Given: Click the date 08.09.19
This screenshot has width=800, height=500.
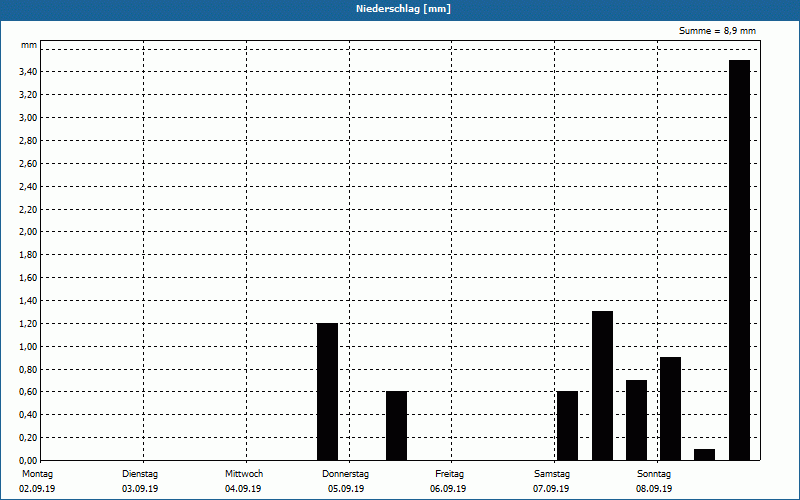Looking at the screenshot, I should pos(654,489).
